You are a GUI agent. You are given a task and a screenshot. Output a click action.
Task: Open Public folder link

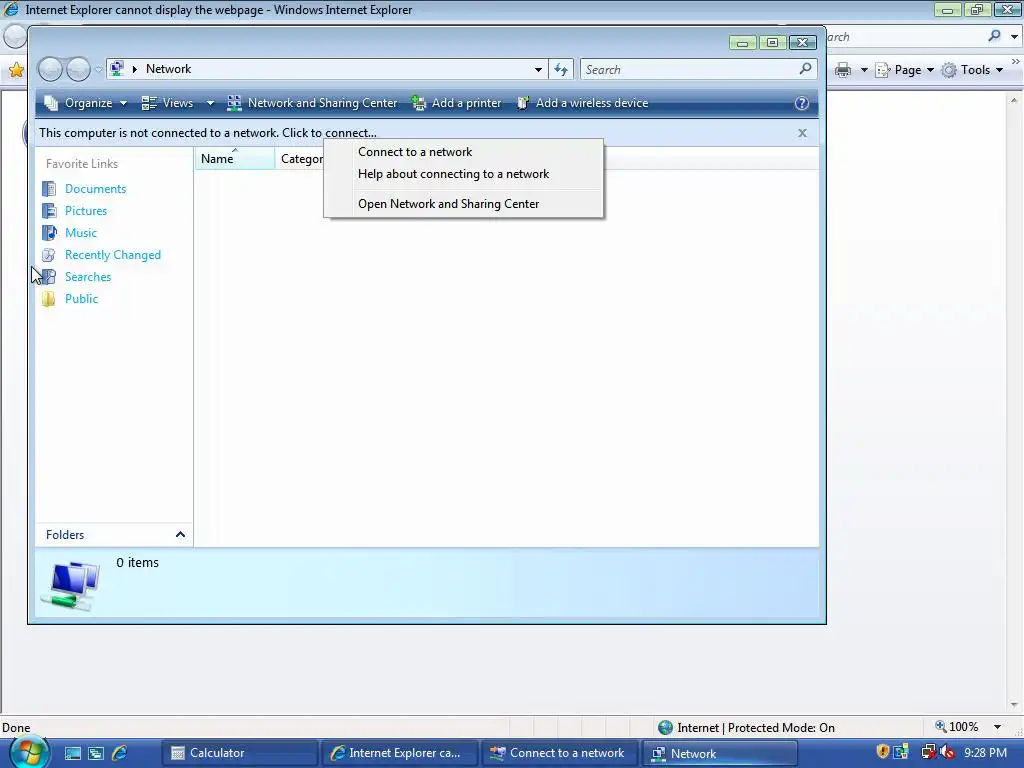click(81, 298)
